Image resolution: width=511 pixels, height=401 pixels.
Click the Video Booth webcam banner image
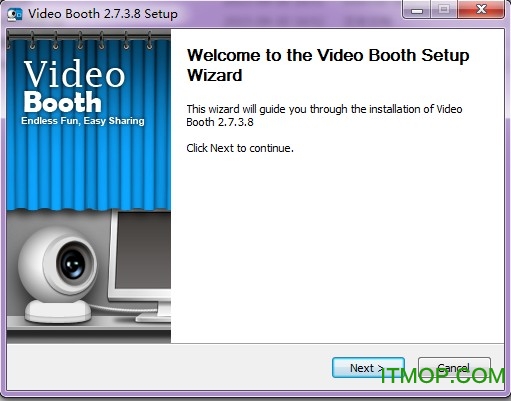(89, 186)
